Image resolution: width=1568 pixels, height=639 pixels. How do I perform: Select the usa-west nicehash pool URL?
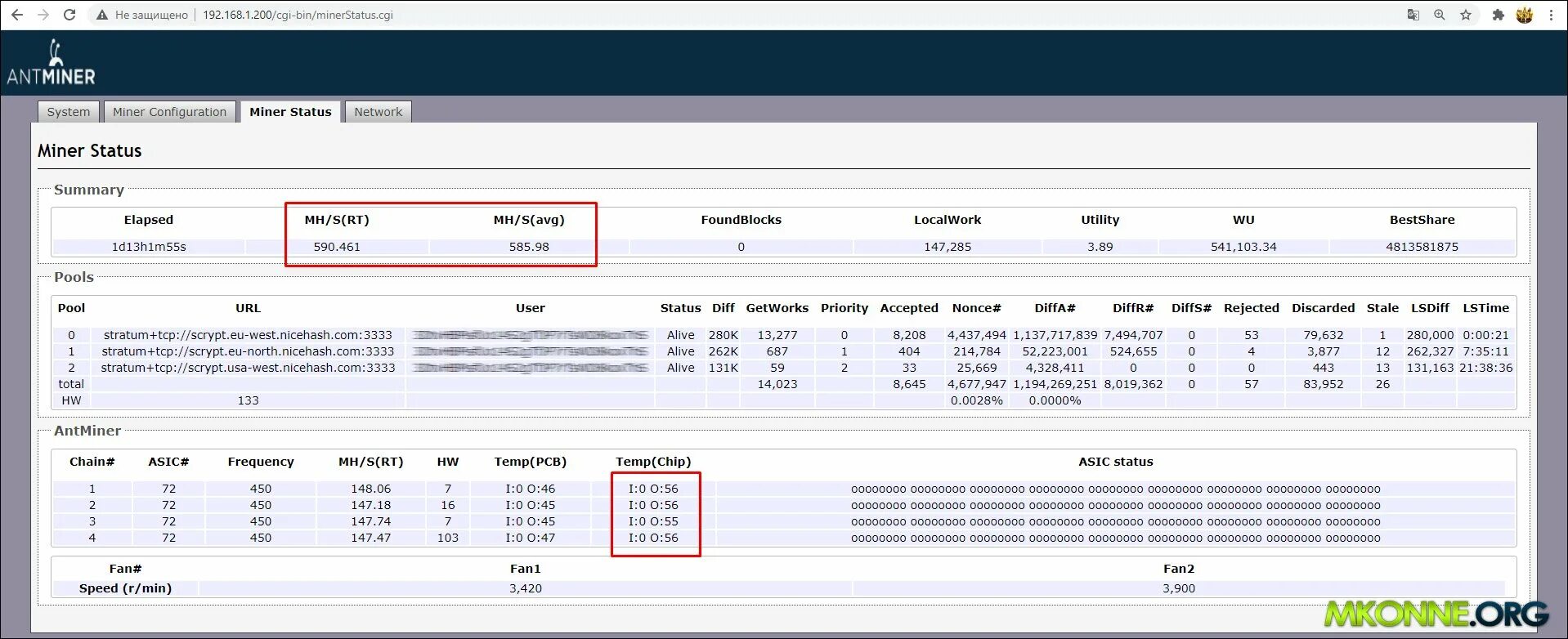tap(248, 368)
